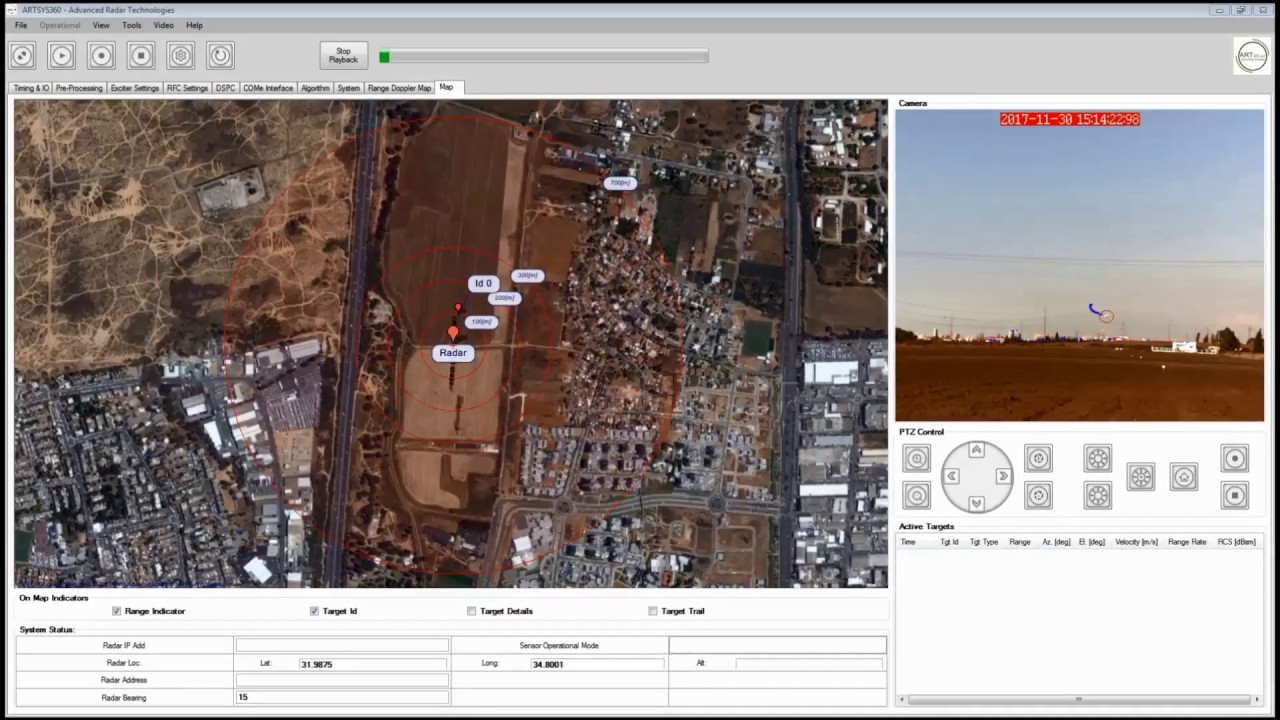Screen dimensions: 1280x720
Task: Click the '700(m)' range label on map
Action: pyautogui.click(x=620, y=183)
